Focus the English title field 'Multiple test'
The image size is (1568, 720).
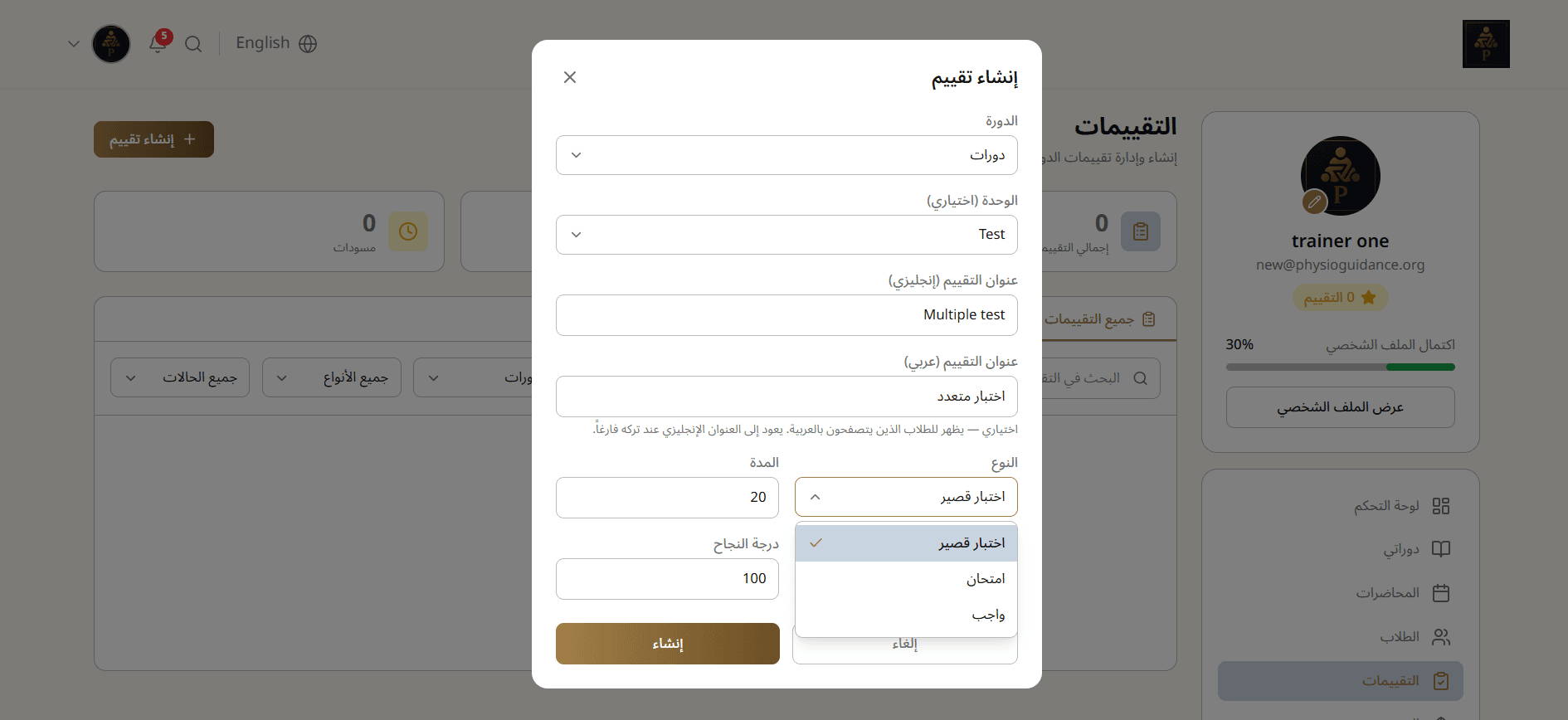pos(786,315)
